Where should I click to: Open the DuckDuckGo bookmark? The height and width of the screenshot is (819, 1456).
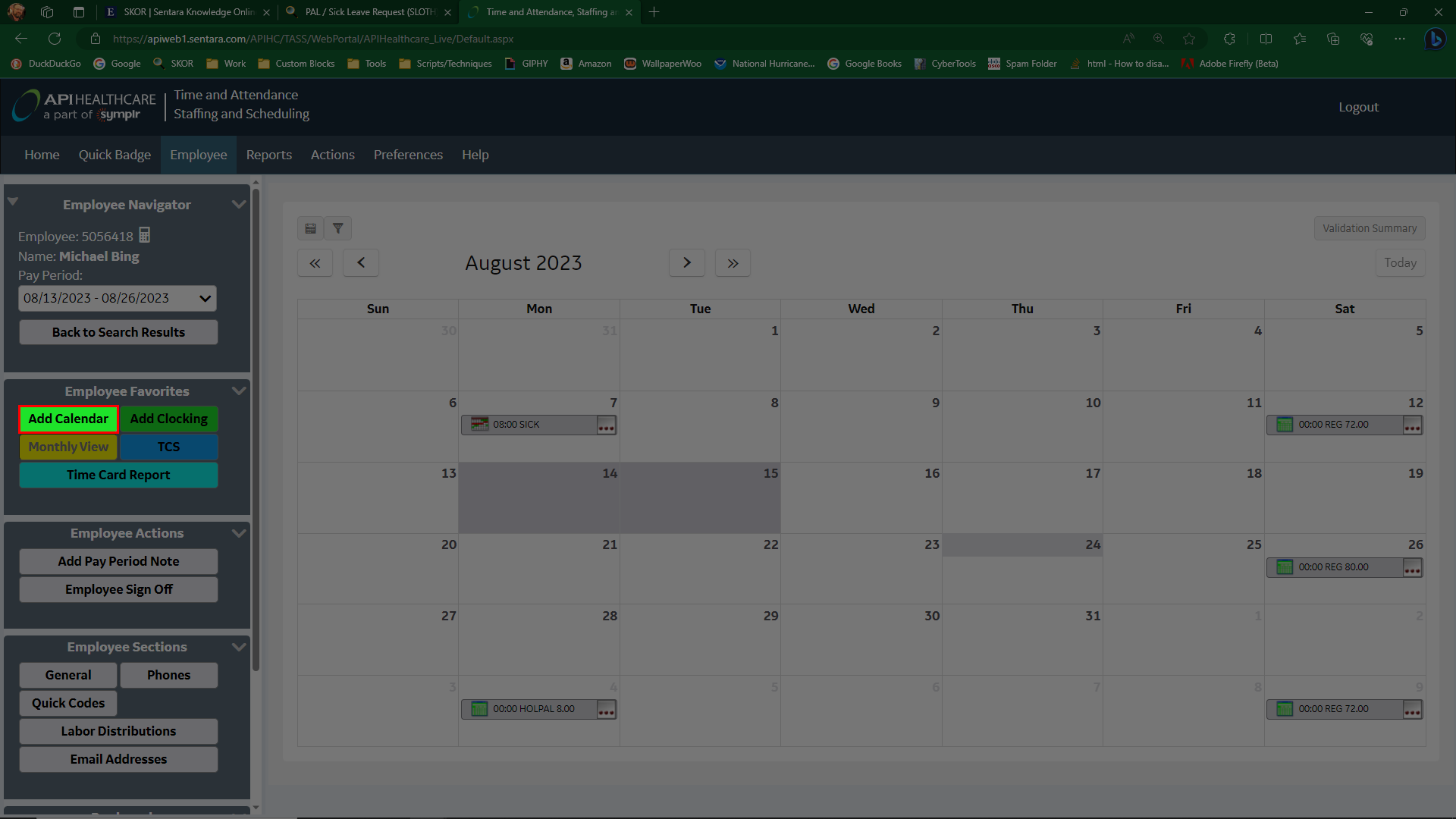click(46, 64)
